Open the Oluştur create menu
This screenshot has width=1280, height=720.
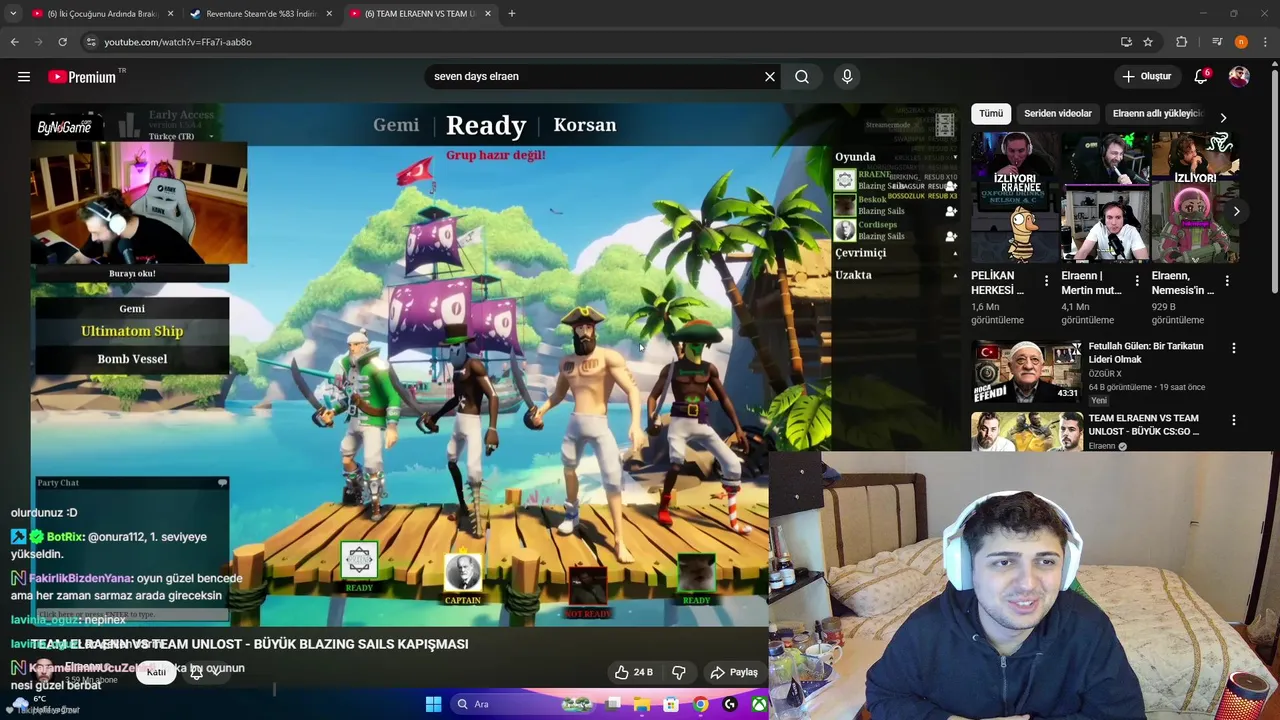[x=1146, y=77]
